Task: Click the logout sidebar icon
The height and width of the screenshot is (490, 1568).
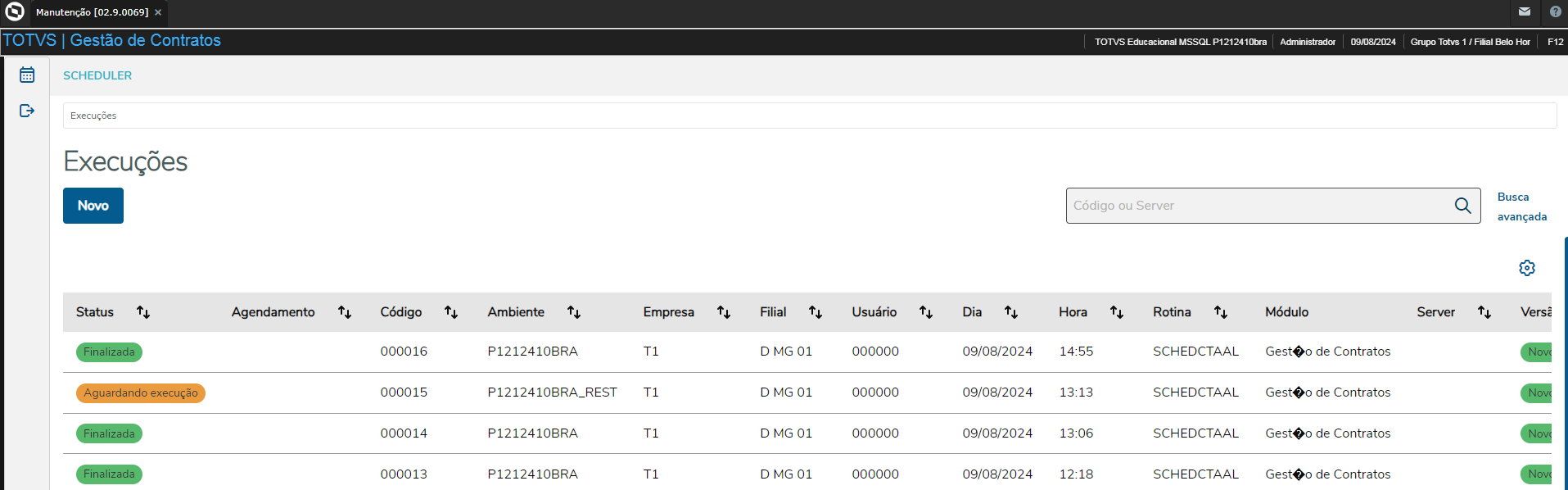Action: (x=27, y=111)
